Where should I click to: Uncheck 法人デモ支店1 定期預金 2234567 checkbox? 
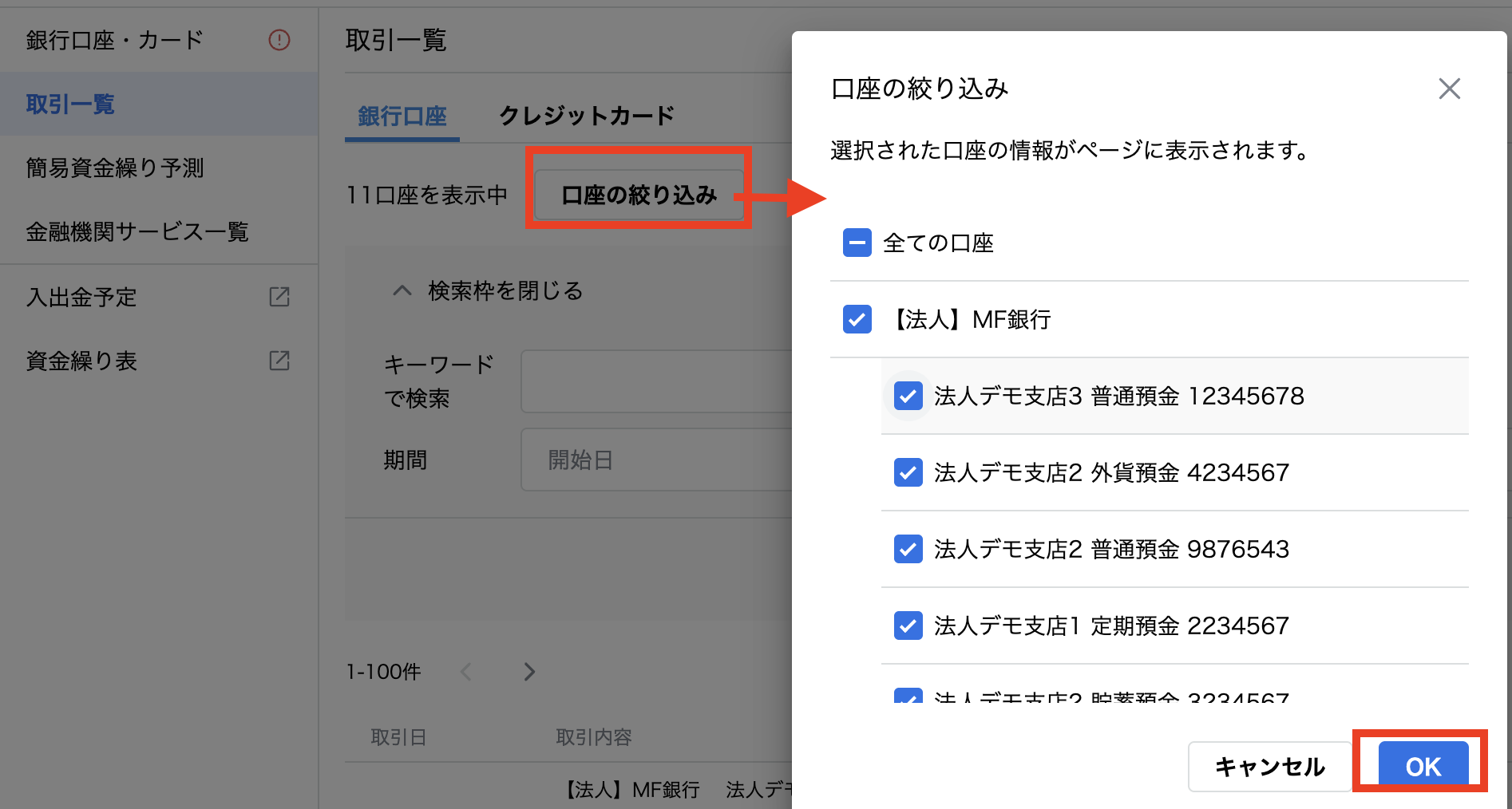(x=908, y=625)
